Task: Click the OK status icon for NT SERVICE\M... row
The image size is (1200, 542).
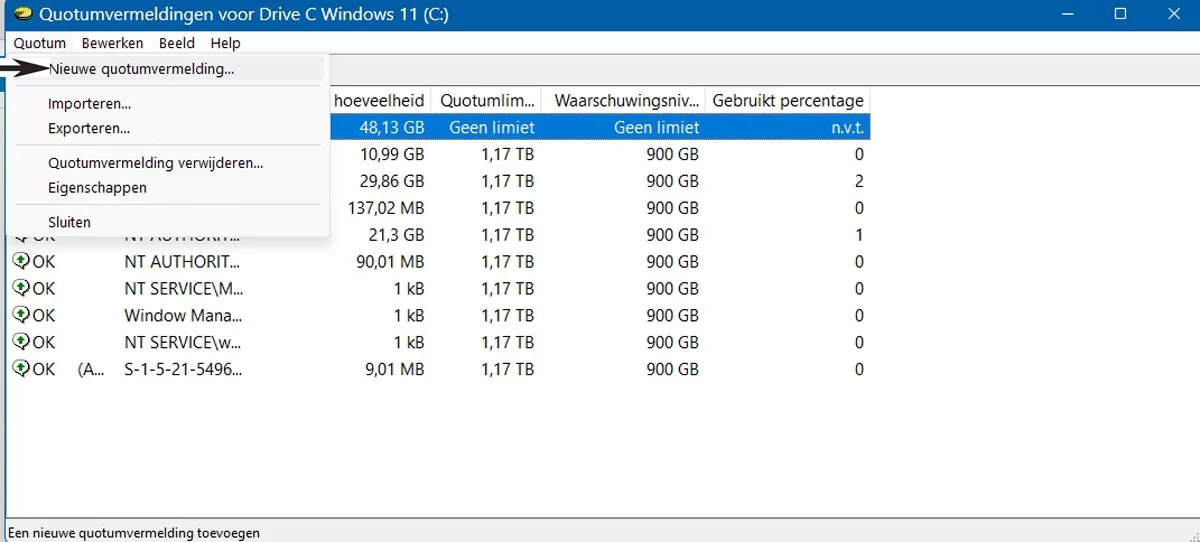Action: [x=20, y=288]
